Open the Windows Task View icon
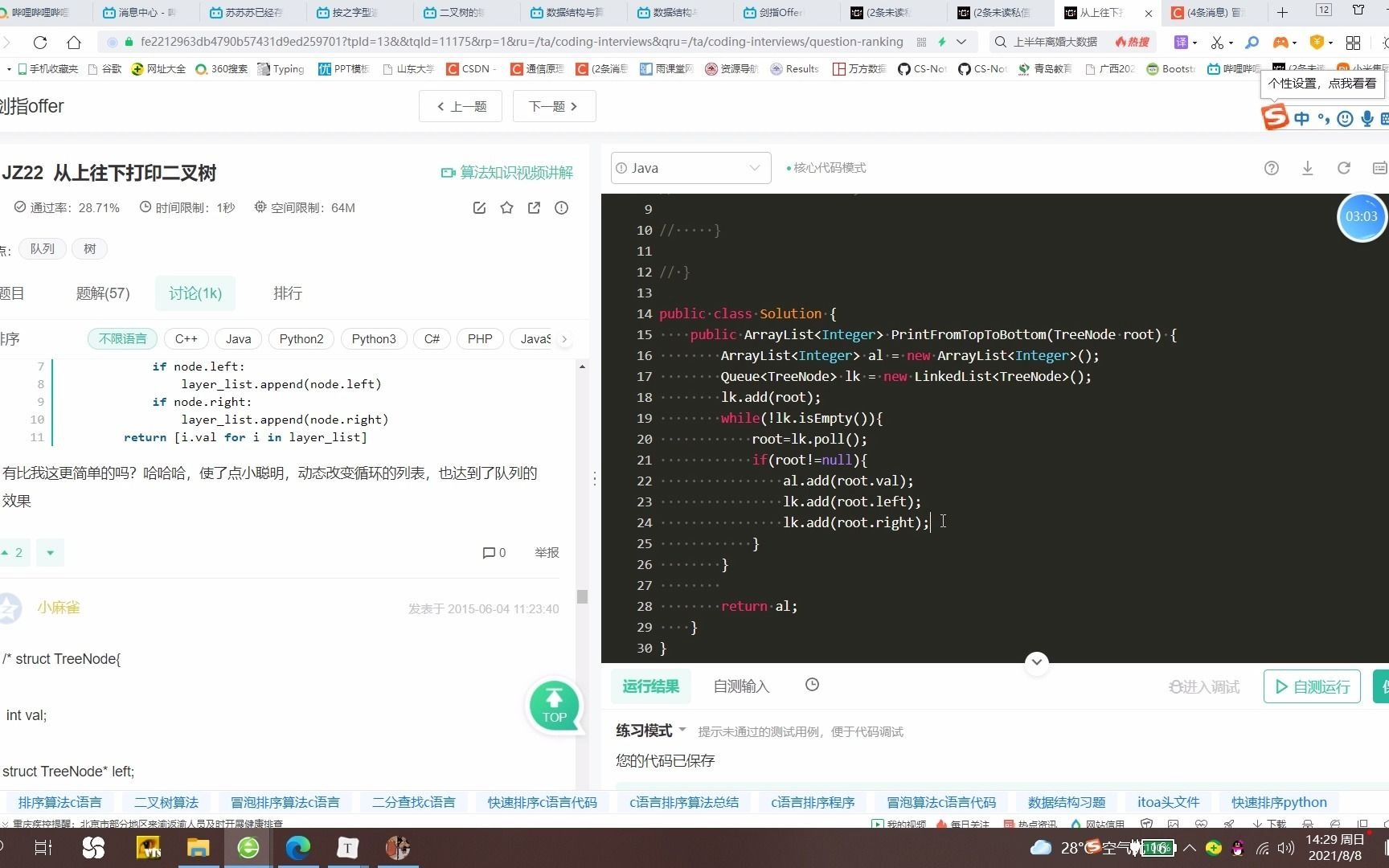This screenshot has height=868, width=1389. tap(43, 847)
